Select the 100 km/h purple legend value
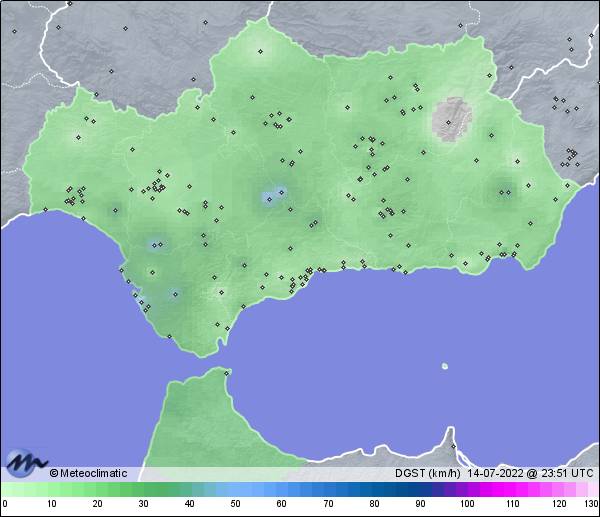The height and width of the screenshot is (517, 600). [x=465, y=504]
